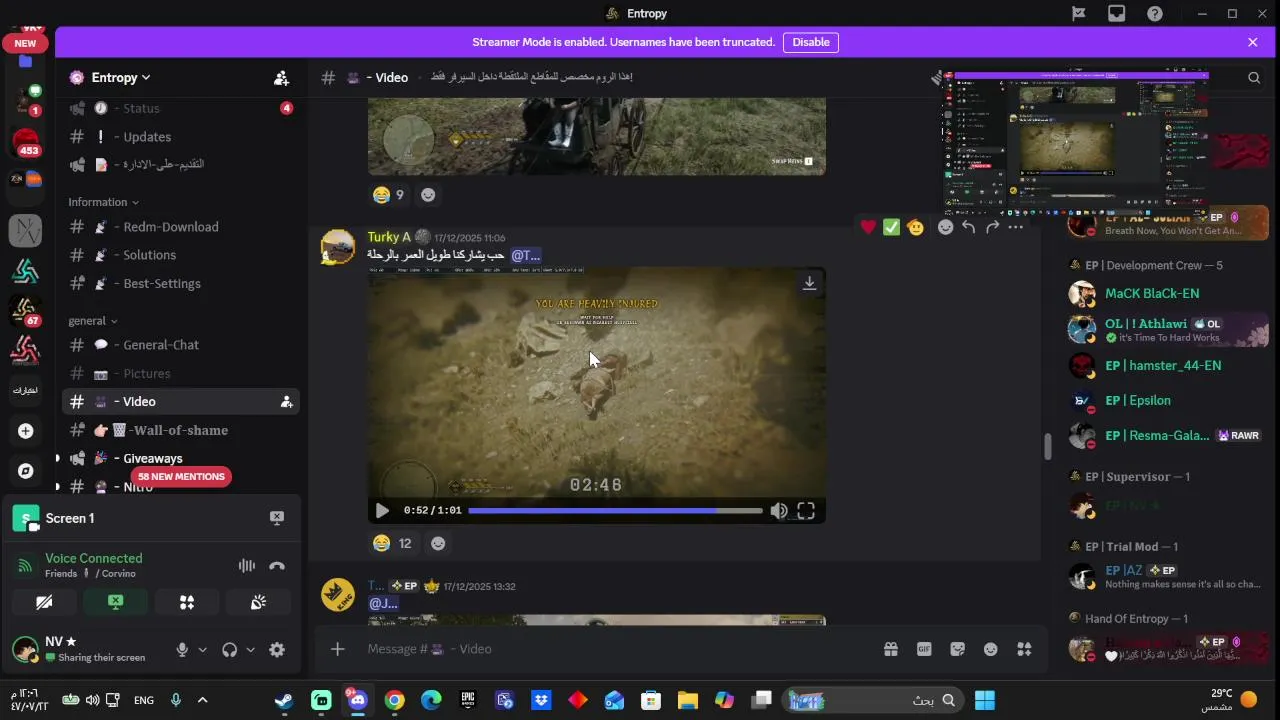Open EP | Epsilon member profile

tap(1168, 401)
